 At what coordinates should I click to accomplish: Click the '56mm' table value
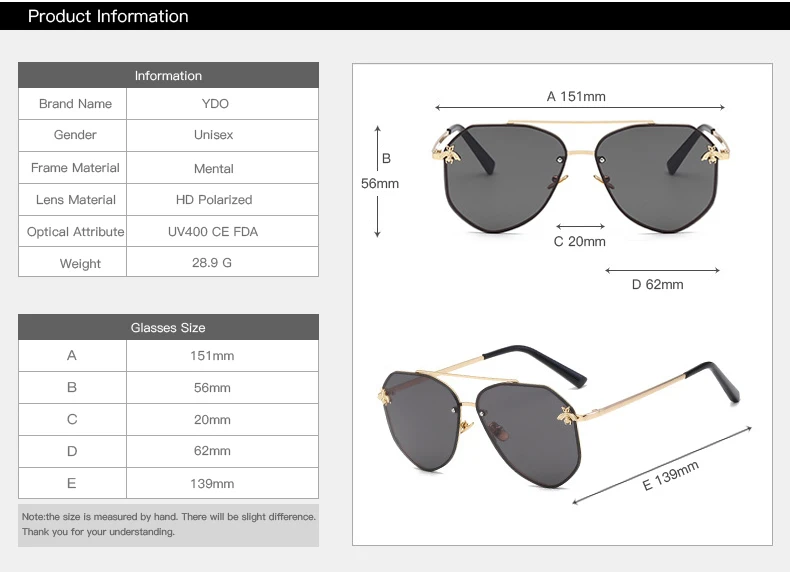pyautogui.click(x=212, y=388)
